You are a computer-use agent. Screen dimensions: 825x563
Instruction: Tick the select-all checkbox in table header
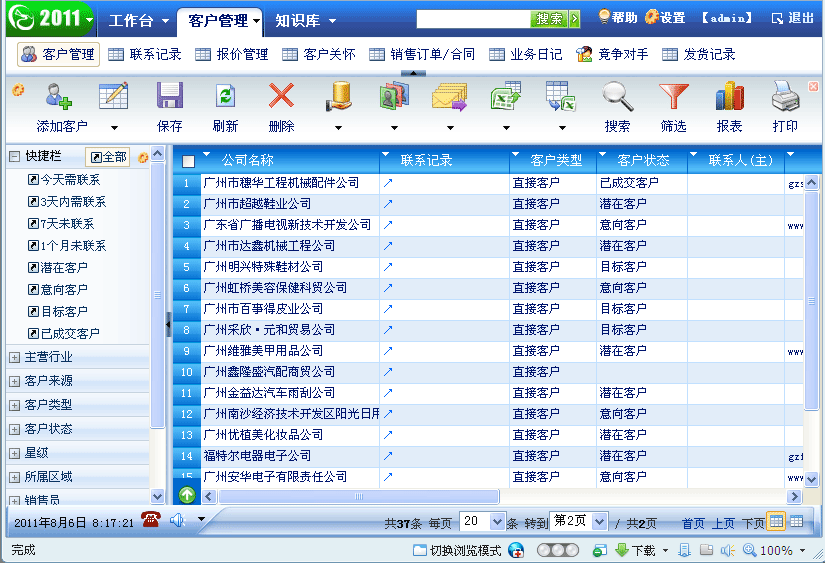pos(188,161)
